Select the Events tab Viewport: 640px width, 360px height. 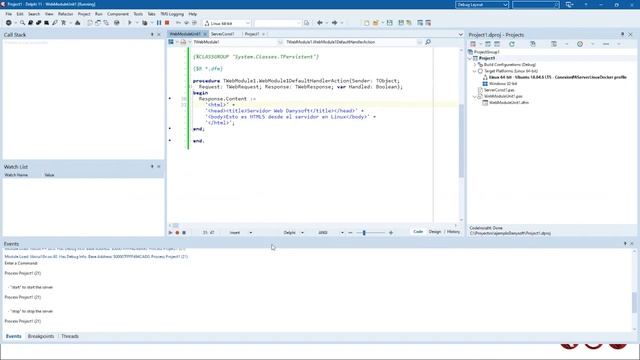[13, 336]
